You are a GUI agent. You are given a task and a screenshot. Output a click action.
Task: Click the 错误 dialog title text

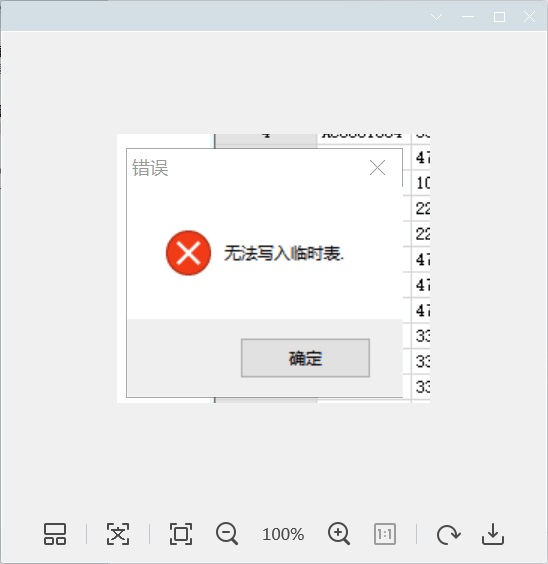coord(150,168)
